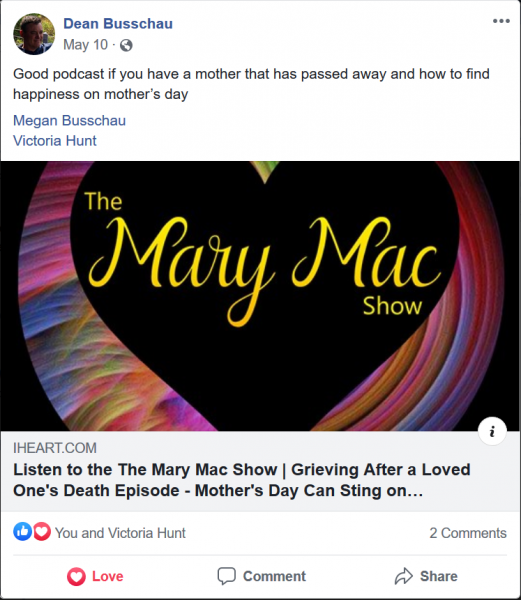
Task: Open the IHEART.COM source link
Action: [55, 448]
